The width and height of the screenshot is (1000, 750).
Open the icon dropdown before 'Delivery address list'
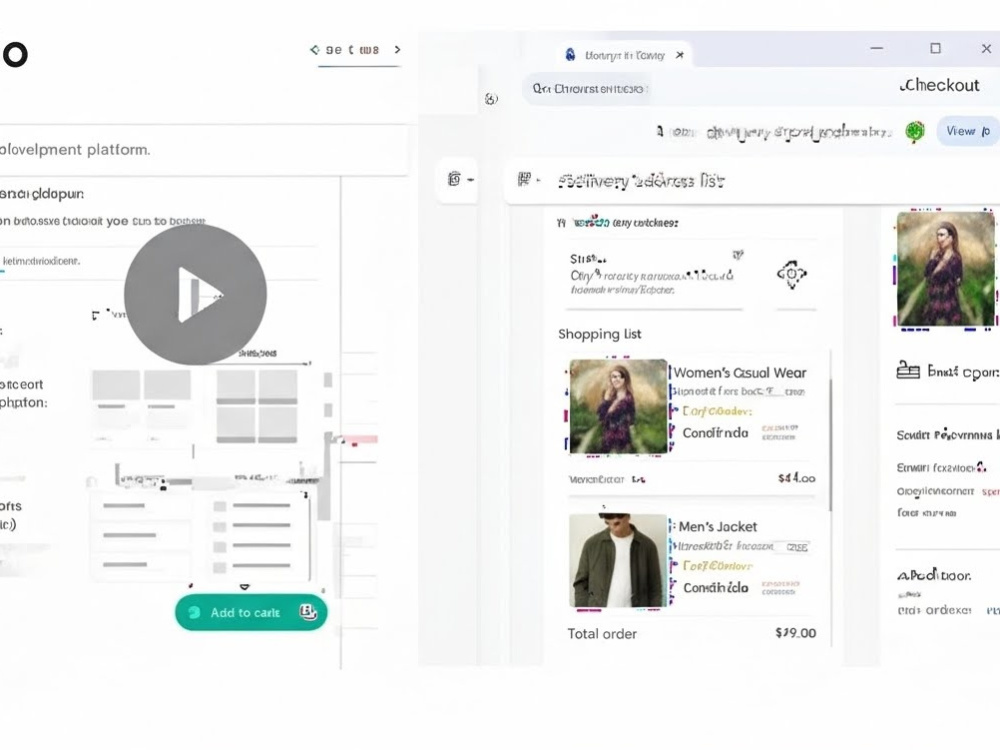click(x=528, y=180)
